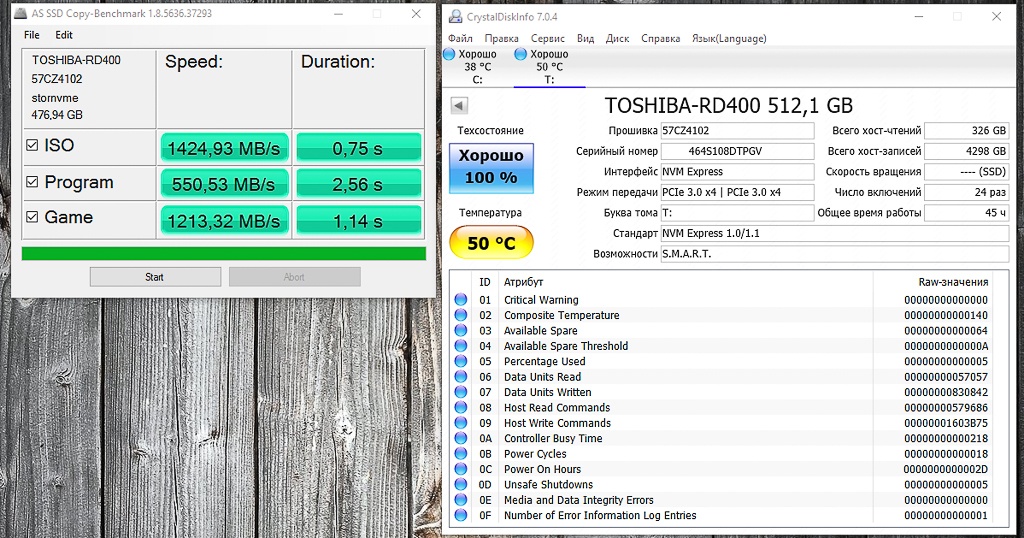Image resolution: width=1024 pixels, height=538 pixels.
Task: Open the Справка menu
Action: [660, 39]
